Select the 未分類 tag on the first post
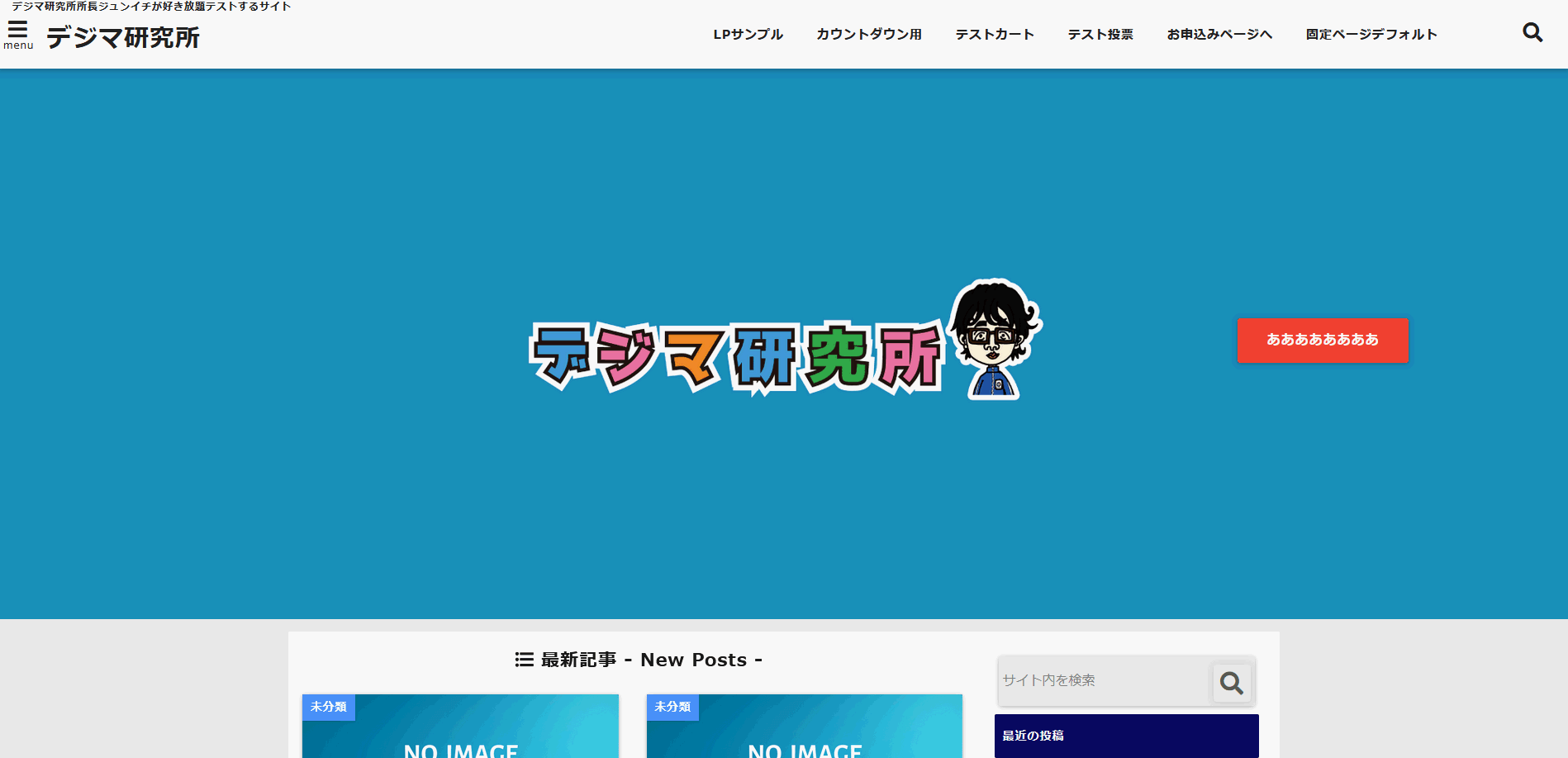This screenshot has height=758, width=1568. (328, 707)
